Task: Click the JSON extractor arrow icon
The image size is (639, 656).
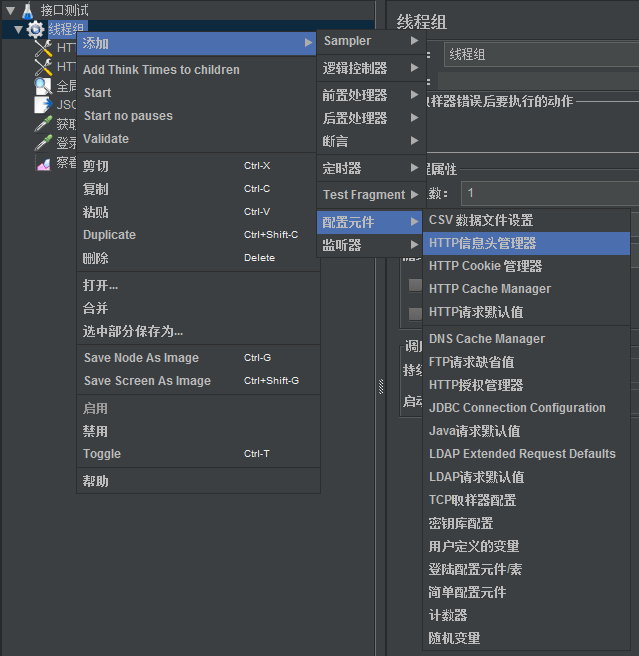Action: (43, 105)
